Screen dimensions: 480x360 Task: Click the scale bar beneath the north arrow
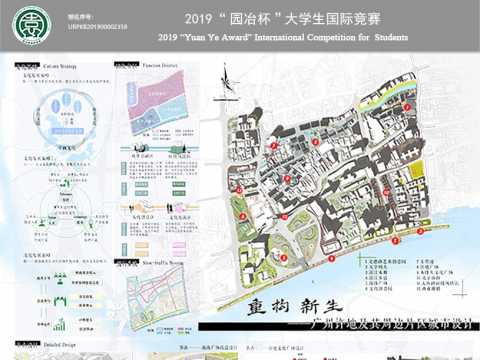[x=226, y=99]
